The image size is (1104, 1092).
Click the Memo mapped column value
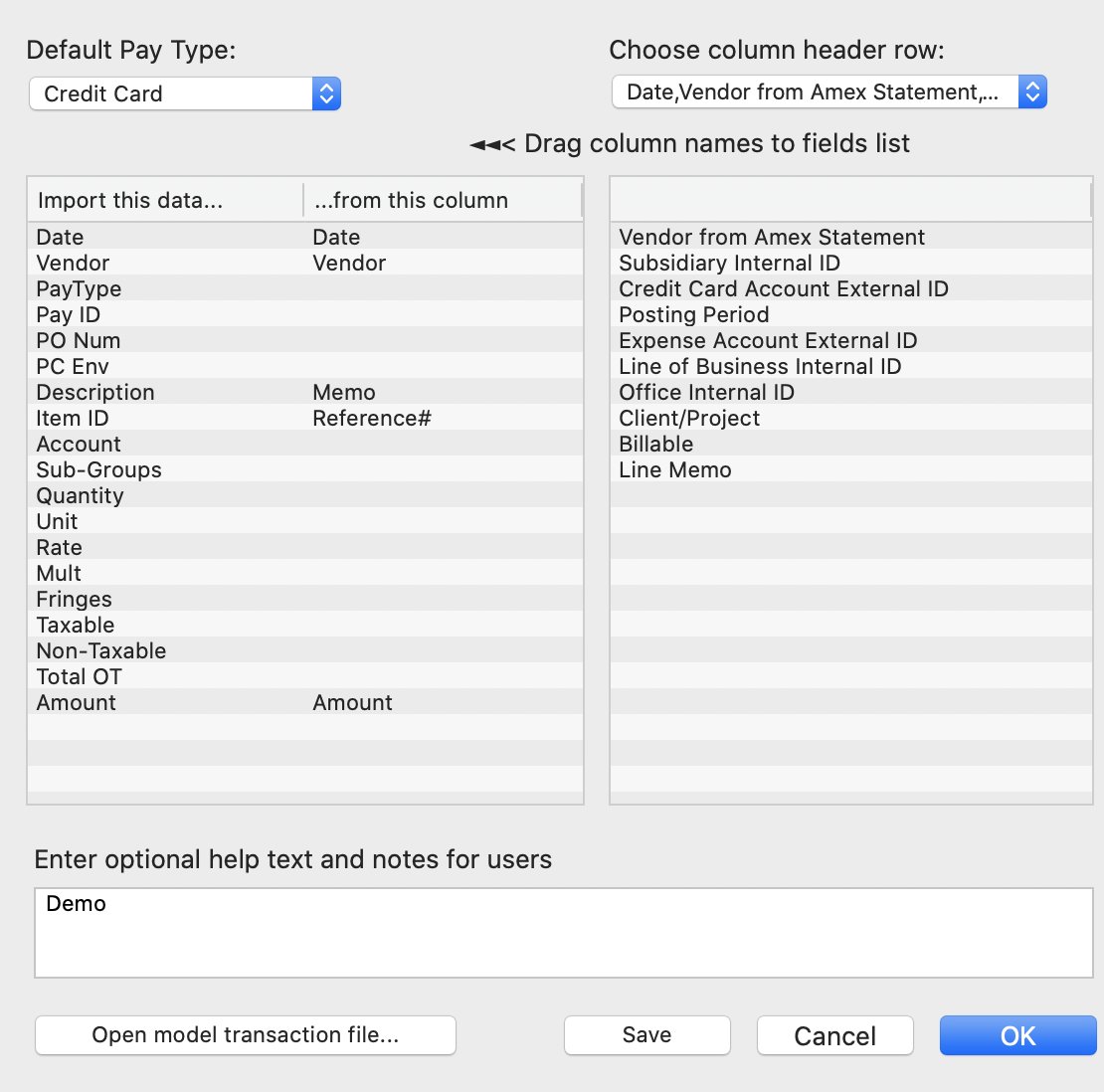[343, 392]
